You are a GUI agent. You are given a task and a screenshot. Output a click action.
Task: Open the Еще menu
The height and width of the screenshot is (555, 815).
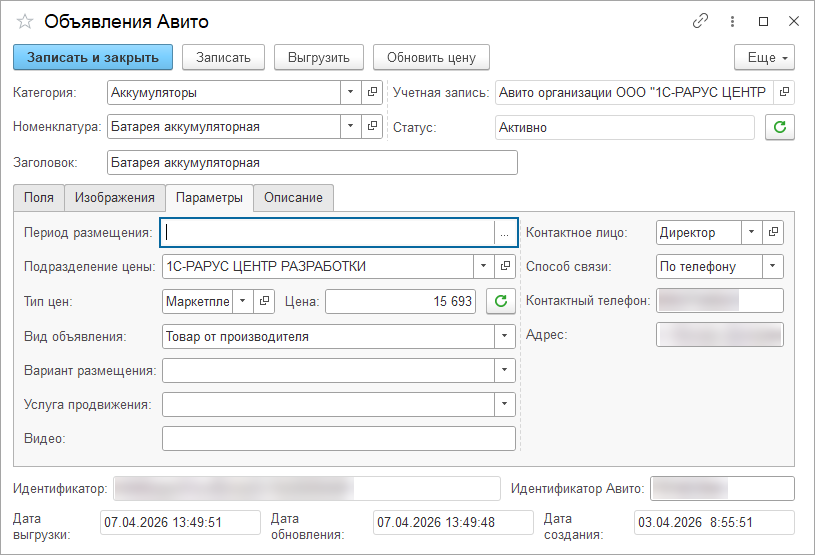tap(764, 57)
